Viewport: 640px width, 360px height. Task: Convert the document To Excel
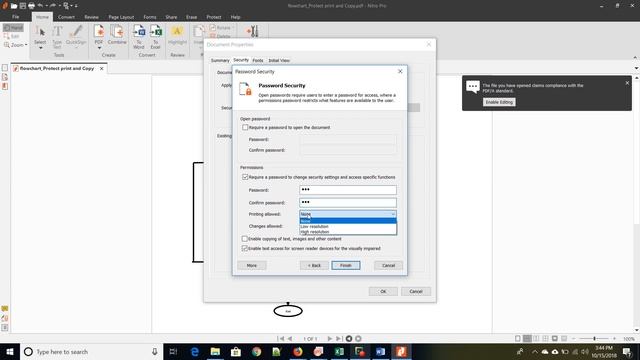[x=156, y=37]
